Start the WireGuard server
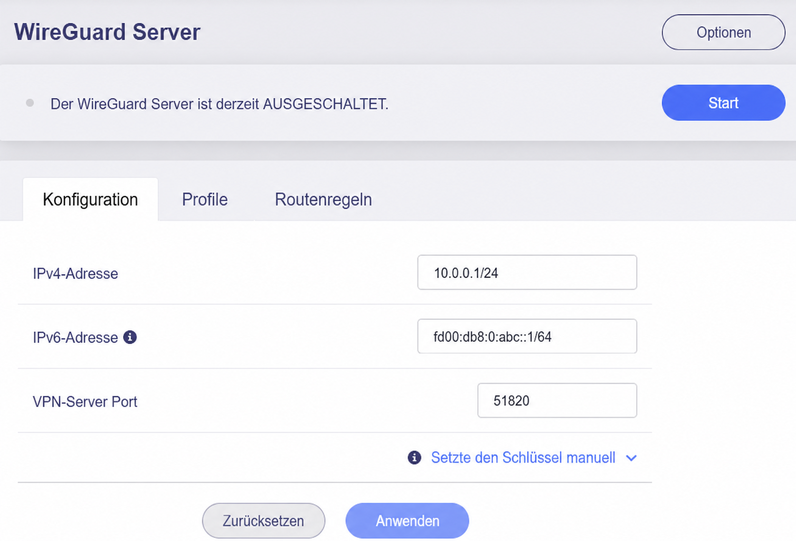Screen dimensions: 796x541 [x=723, y=103]
